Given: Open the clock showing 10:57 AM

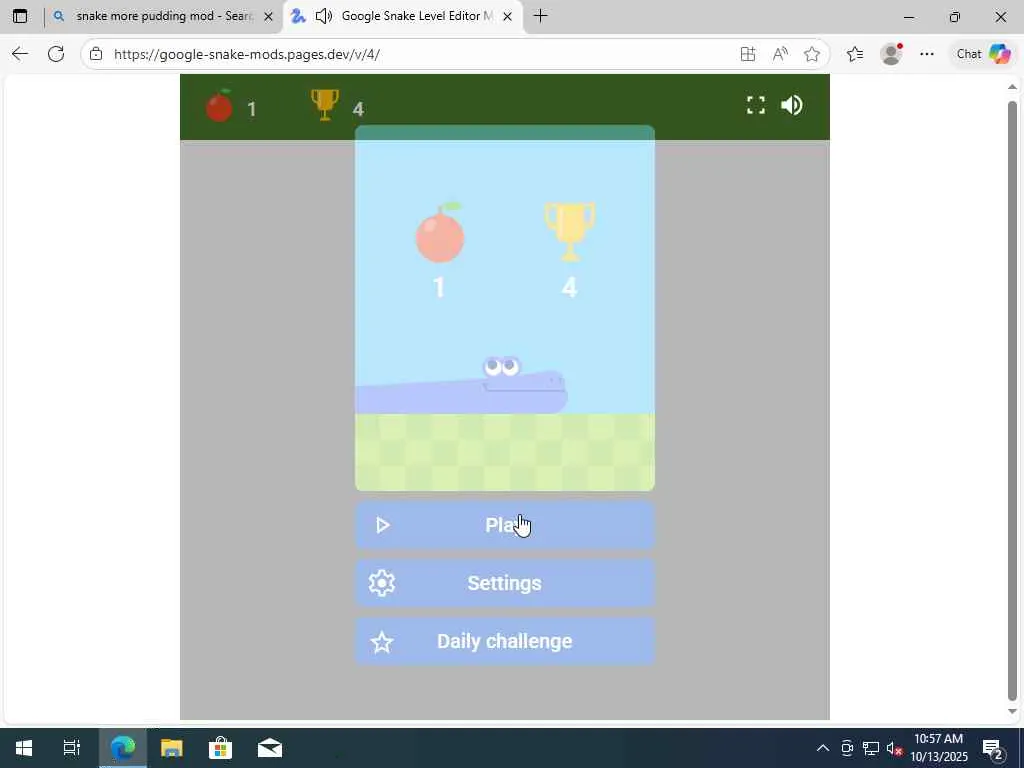Looking at the screenshot, I should coord(939,748).
